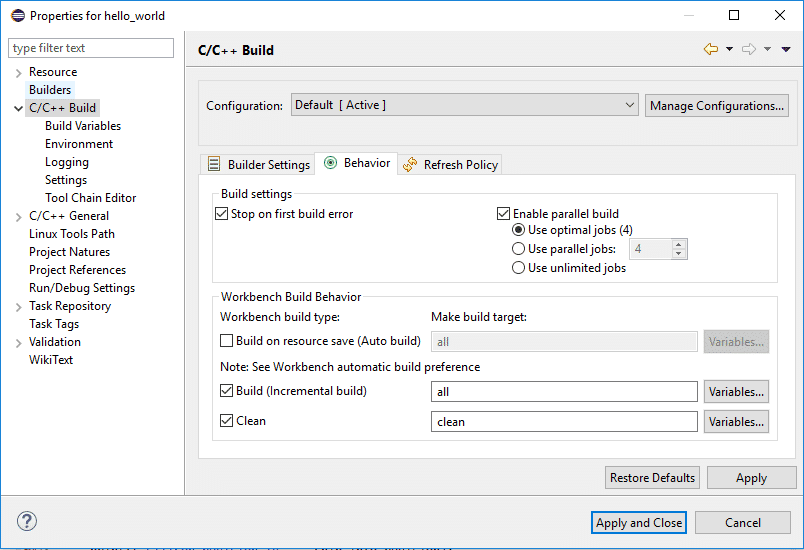Toggle the Clean checkbox
The image size is (804, 550).
[x=226, y=421]
